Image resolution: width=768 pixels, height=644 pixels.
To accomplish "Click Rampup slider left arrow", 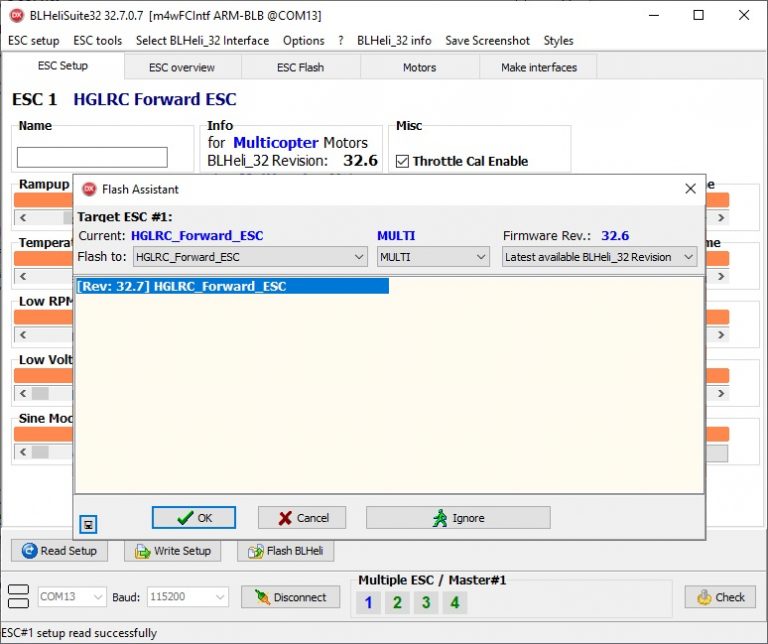I will pos(23,217).
